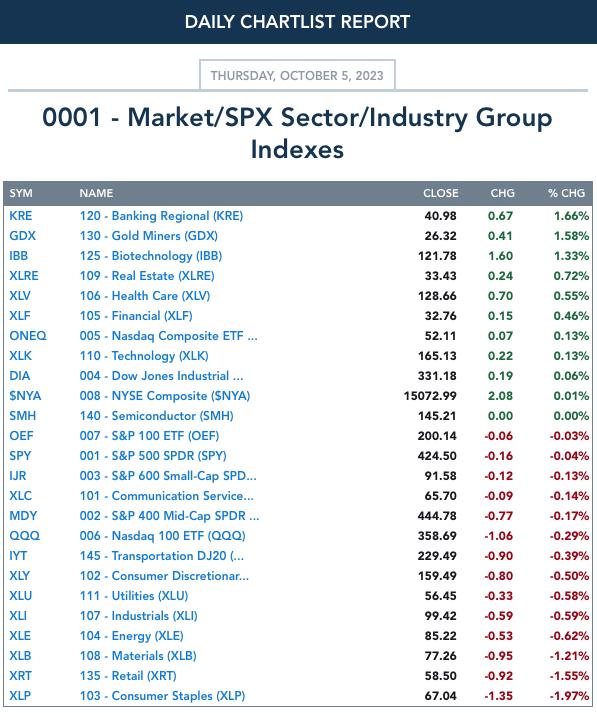This screenshot has height=713, width=597.
Task: Open 111 - Utilities (XLU) chart
Action: (134, 596)
